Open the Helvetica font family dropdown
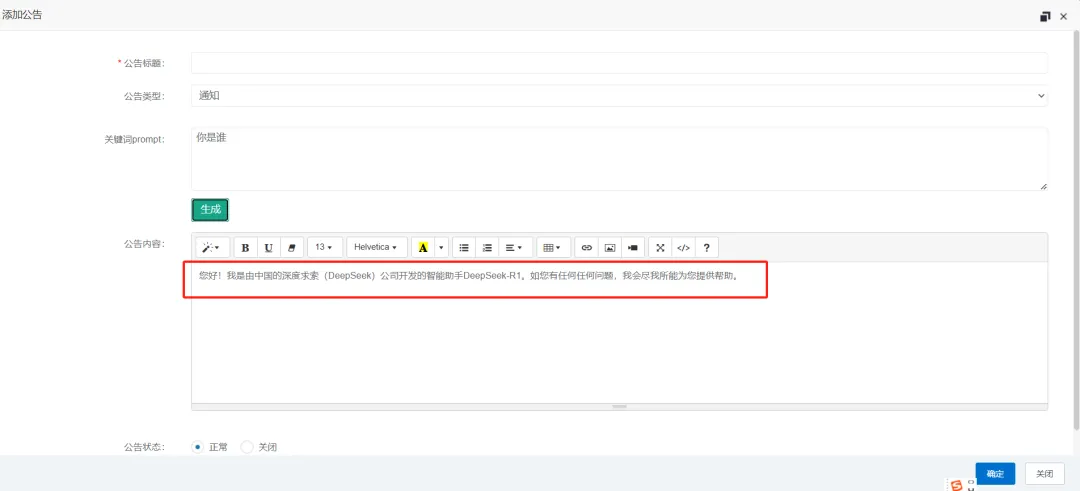Viewport: 1080px width, 491px height. tap(376, 247)
